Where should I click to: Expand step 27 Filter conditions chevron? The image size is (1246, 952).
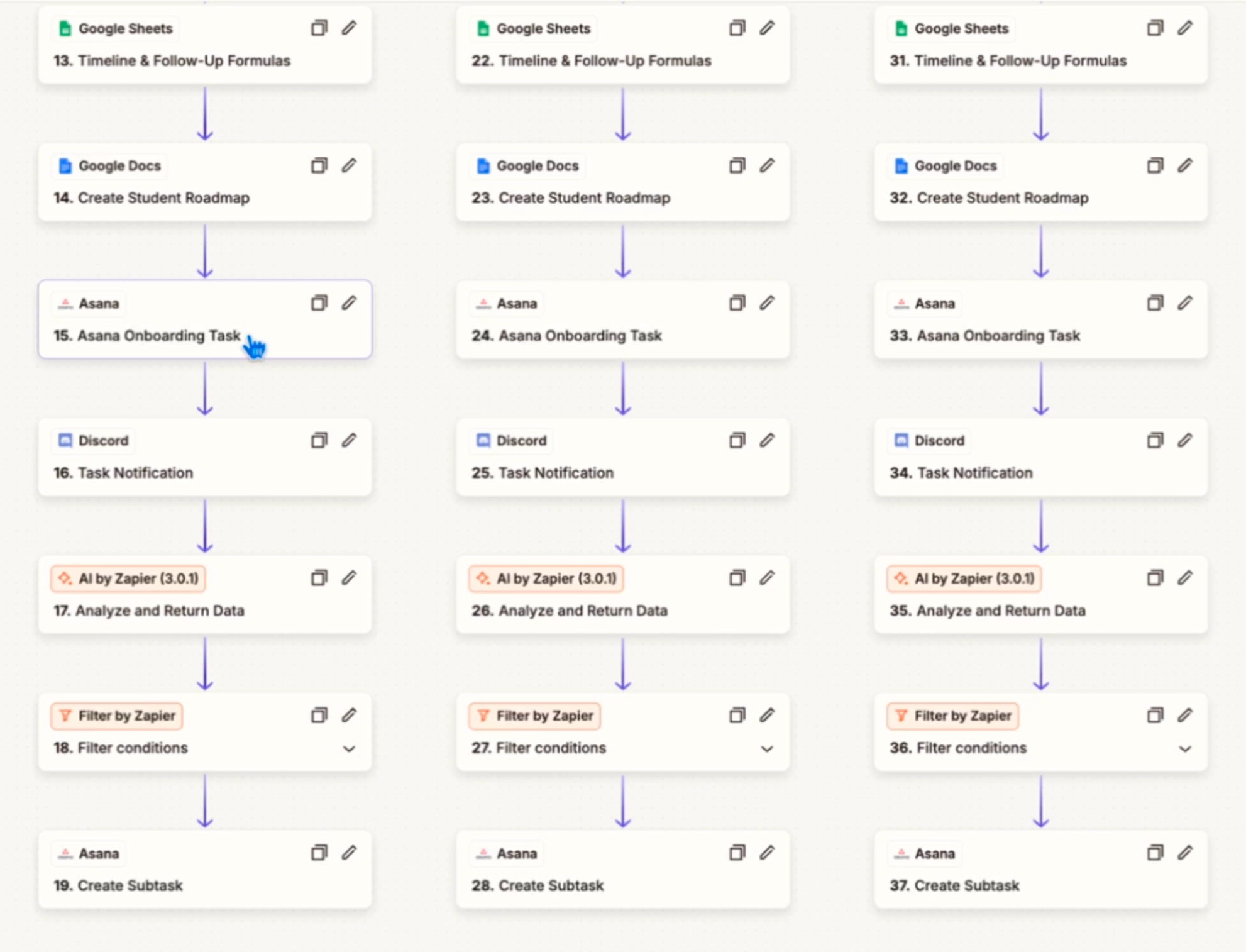point(767,748)
